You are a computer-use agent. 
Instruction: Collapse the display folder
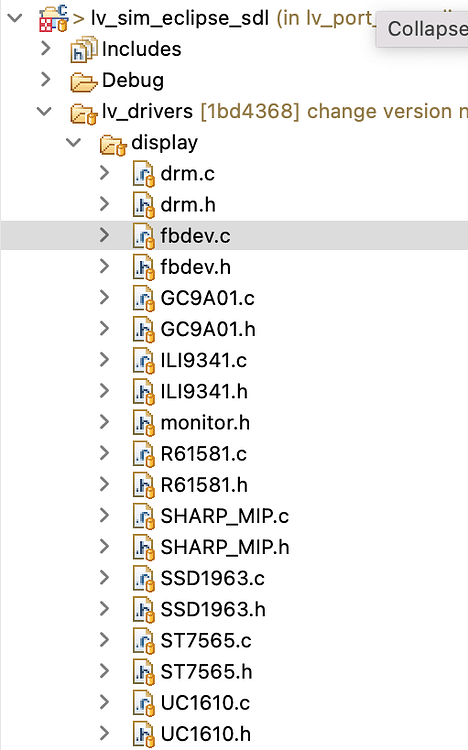(74, 143)
